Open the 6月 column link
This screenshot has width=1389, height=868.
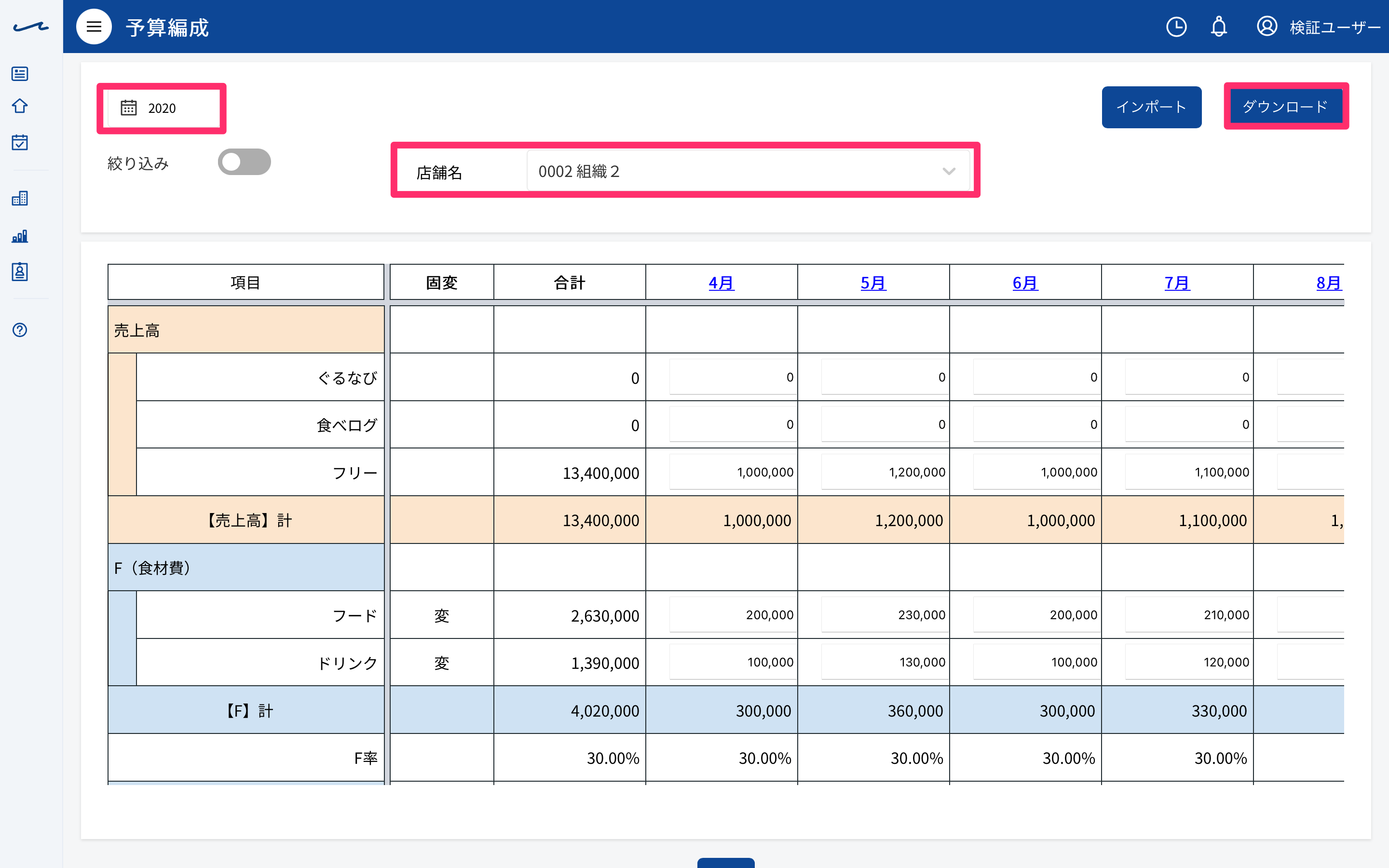tap(1025, 283)
